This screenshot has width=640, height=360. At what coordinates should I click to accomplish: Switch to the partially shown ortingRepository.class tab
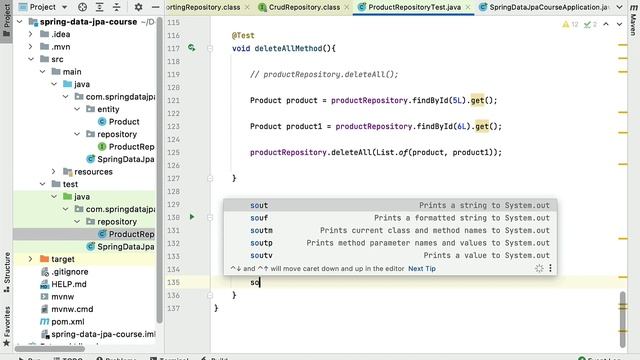click(208, 7)
